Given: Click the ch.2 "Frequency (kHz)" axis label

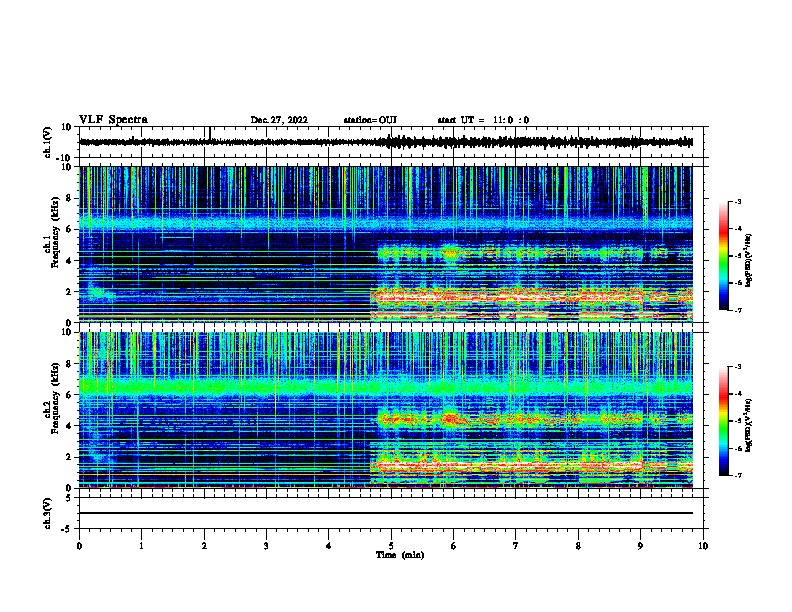Looking at the screenshot, I should [55, 398].
